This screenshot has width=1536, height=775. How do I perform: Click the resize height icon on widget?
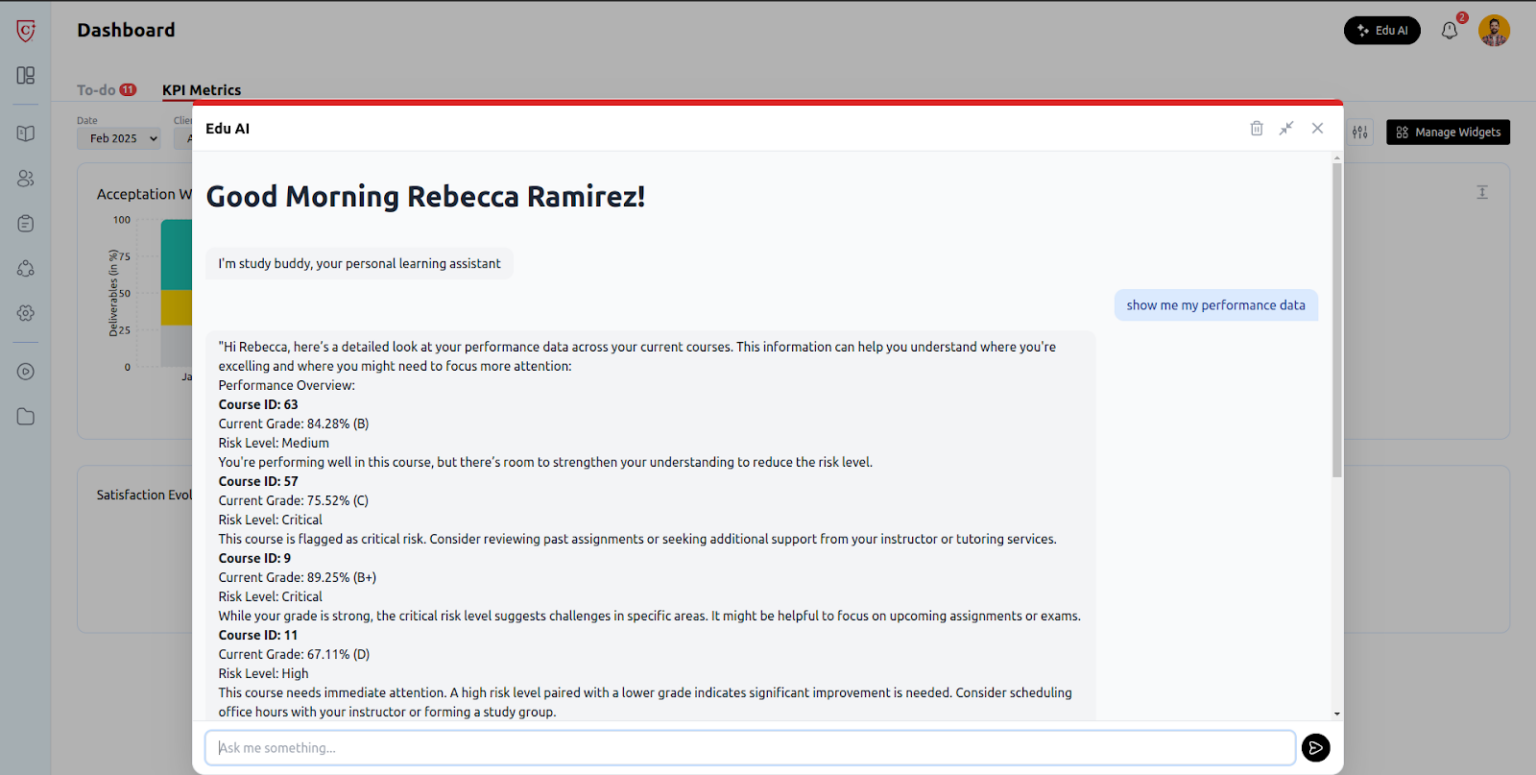coord(1482,192)
